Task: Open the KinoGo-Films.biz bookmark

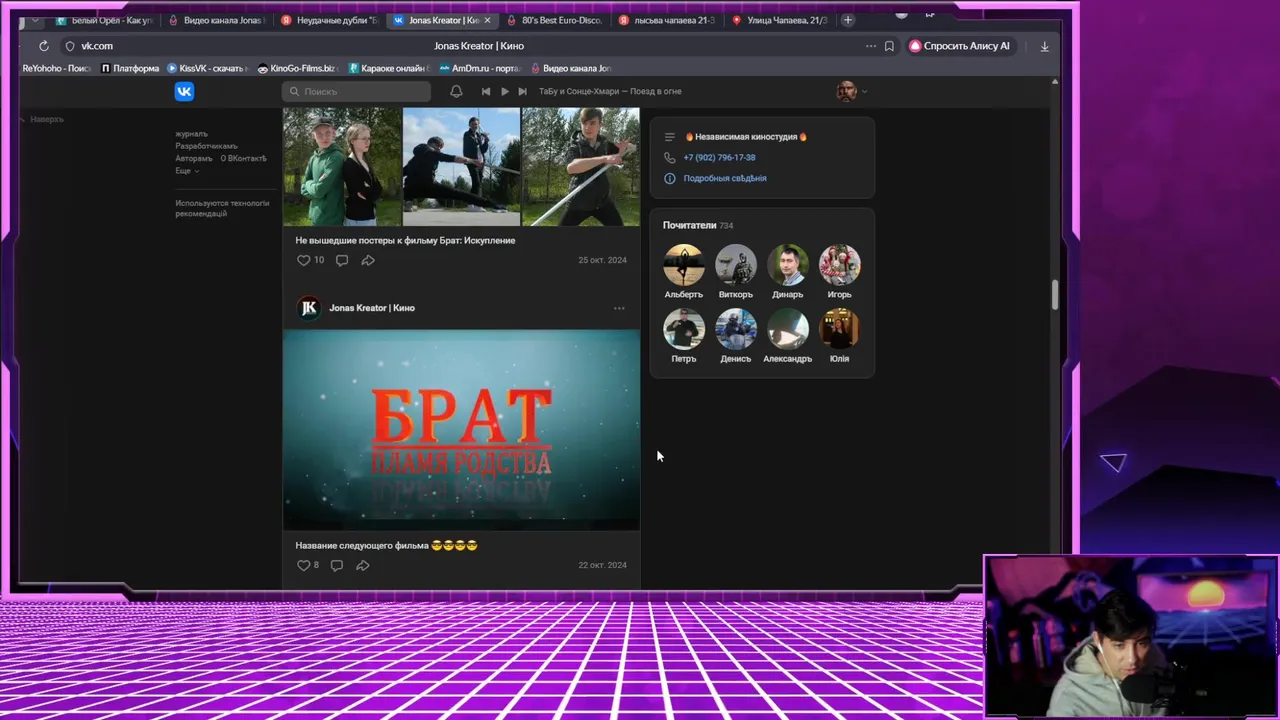Action: coord(296,68)
